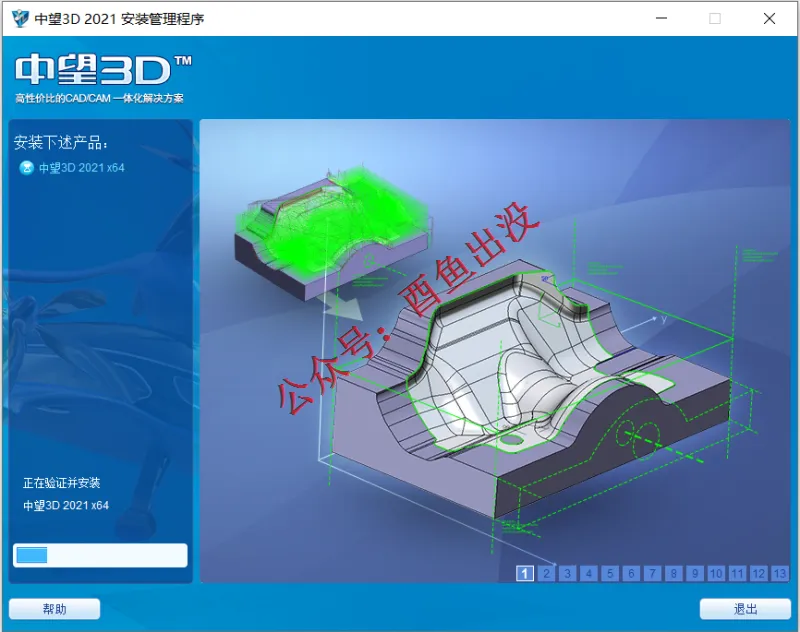Click the 退出 exit button
The image size is (800, 632).
click(x=745, y=609)
